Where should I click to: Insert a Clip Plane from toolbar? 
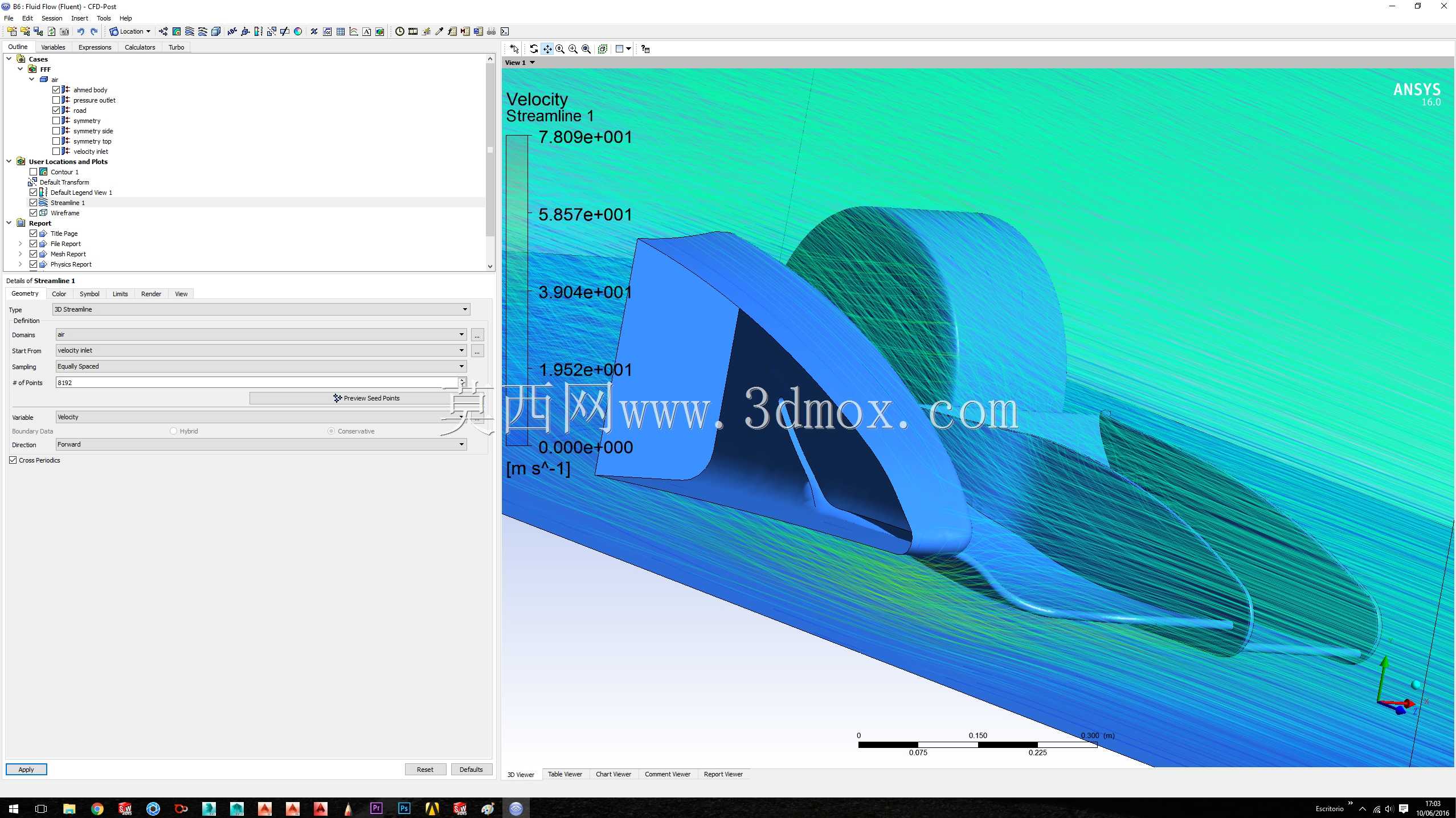click(284, 31)
